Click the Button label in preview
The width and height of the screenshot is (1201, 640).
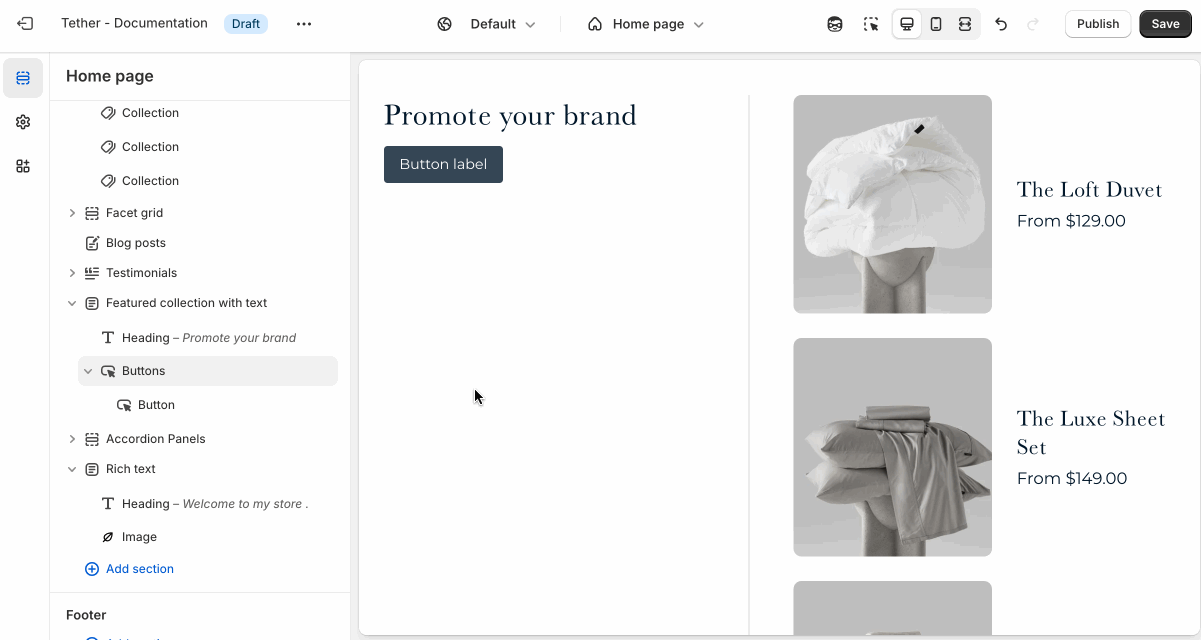coord(443,164)
